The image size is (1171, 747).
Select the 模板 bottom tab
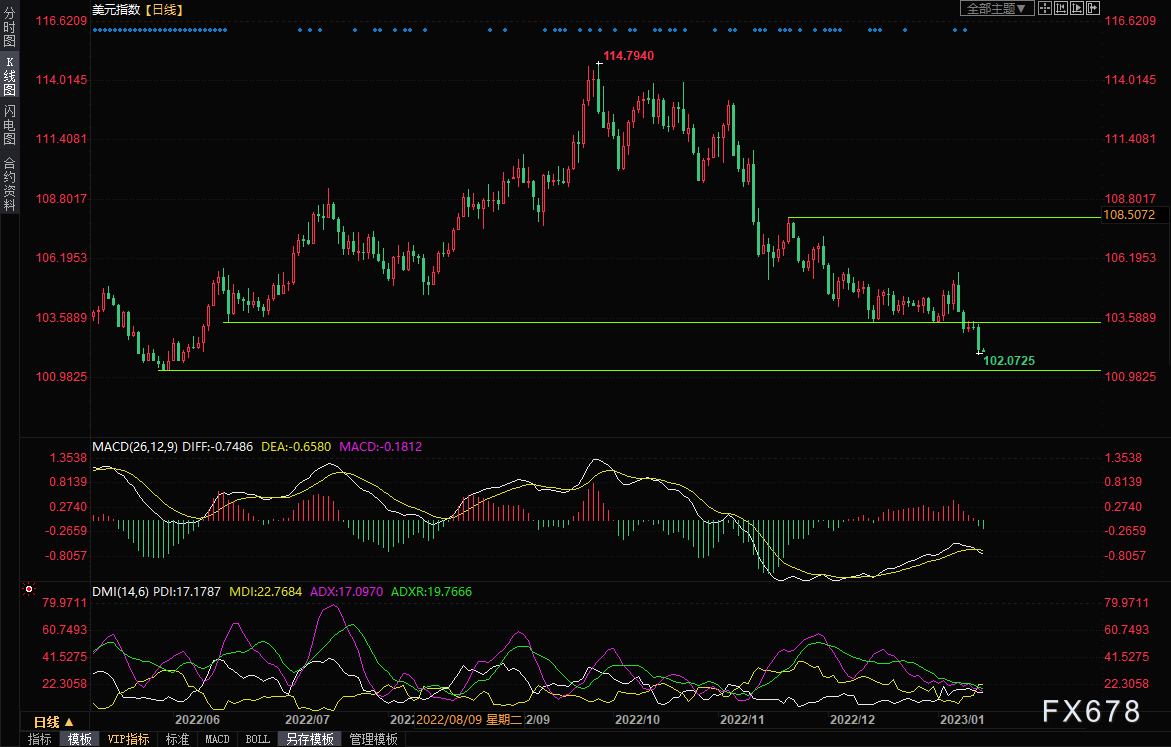79,740
